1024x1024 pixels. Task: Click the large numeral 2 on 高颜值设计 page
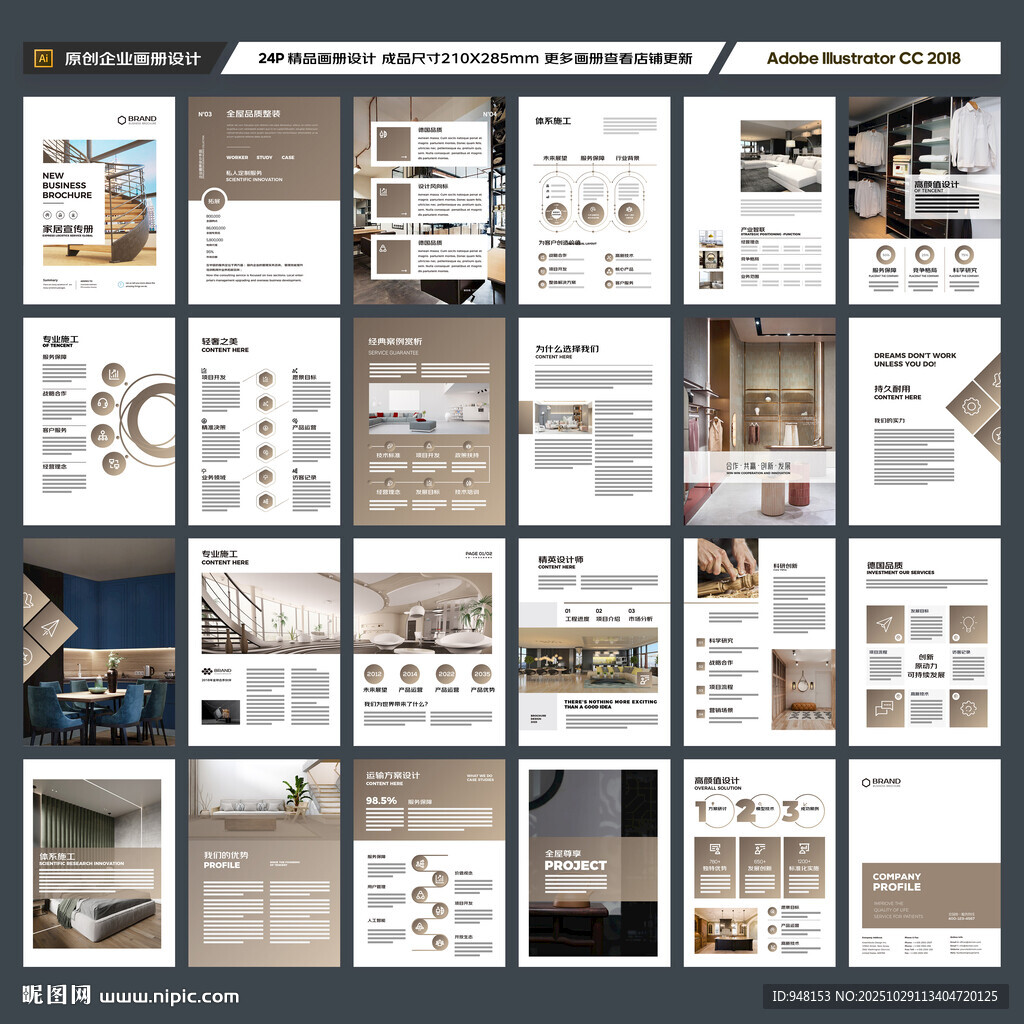coord(746,812)
